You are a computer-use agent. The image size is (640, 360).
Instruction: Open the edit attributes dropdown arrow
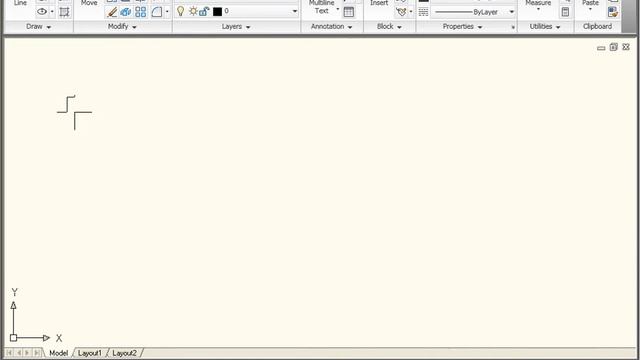411,12
